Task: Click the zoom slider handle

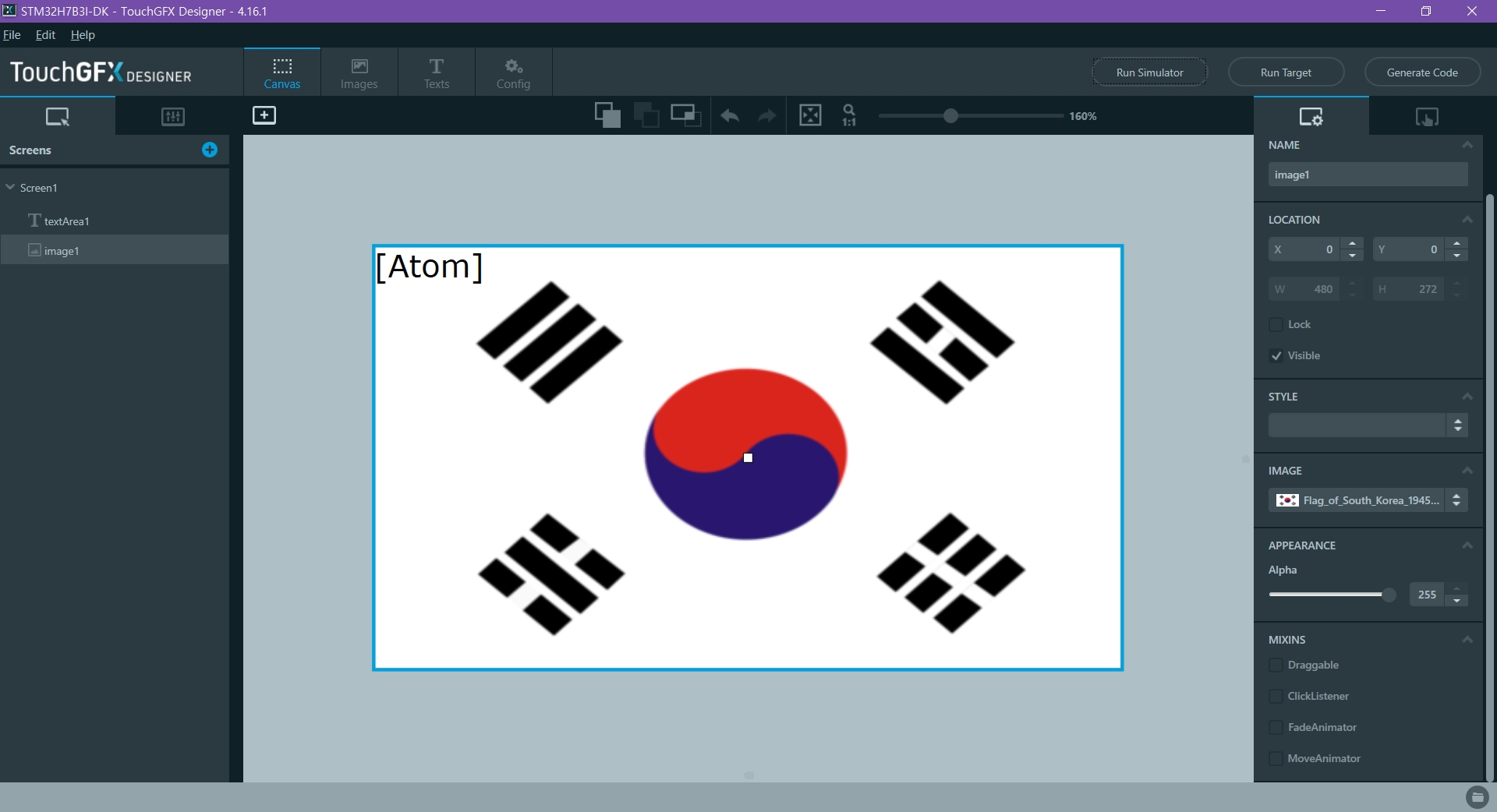Action: (x=950, y=116)
